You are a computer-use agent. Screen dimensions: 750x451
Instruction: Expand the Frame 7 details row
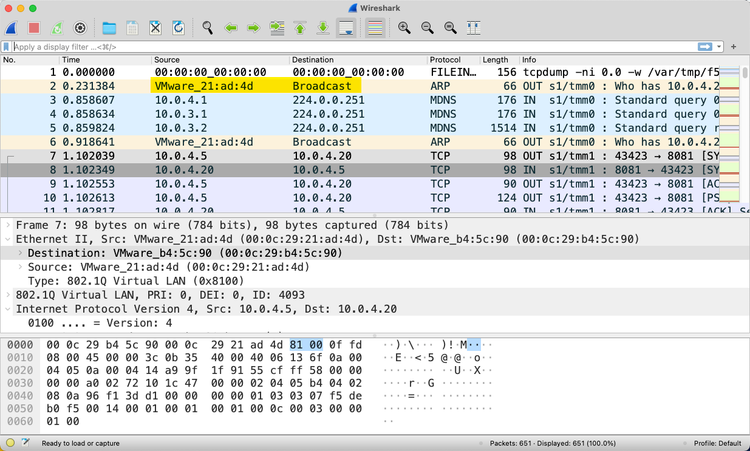pos(9,225)
